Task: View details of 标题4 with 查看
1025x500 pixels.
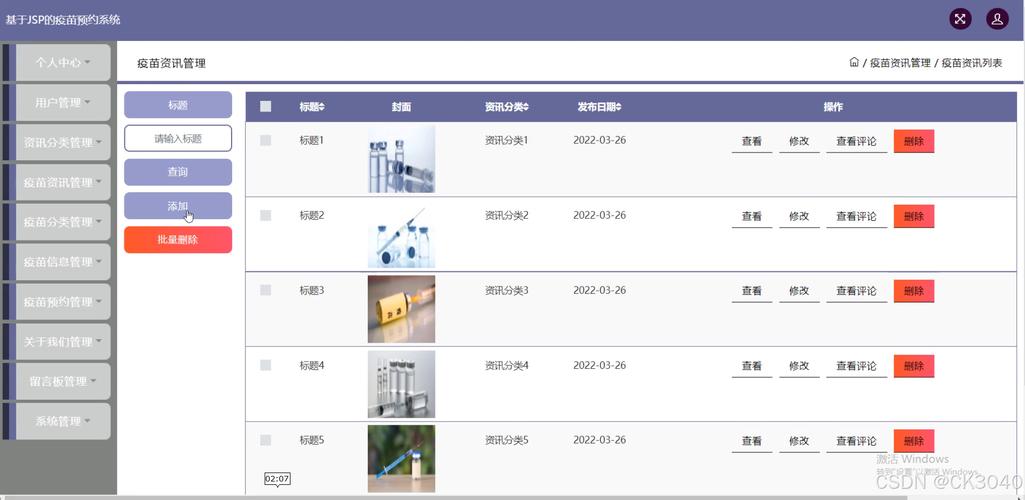Action: pos(752,366)
